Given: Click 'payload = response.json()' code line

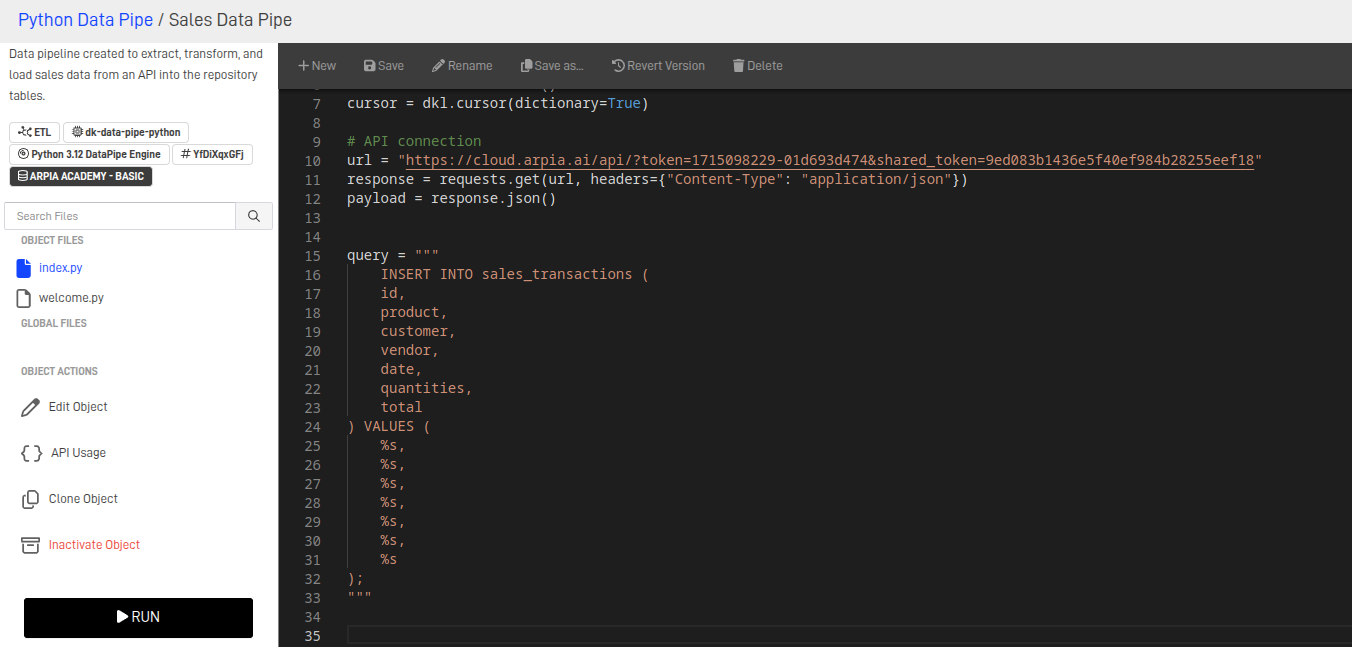Looking at the screenshot, I should (x=451, y=198).
